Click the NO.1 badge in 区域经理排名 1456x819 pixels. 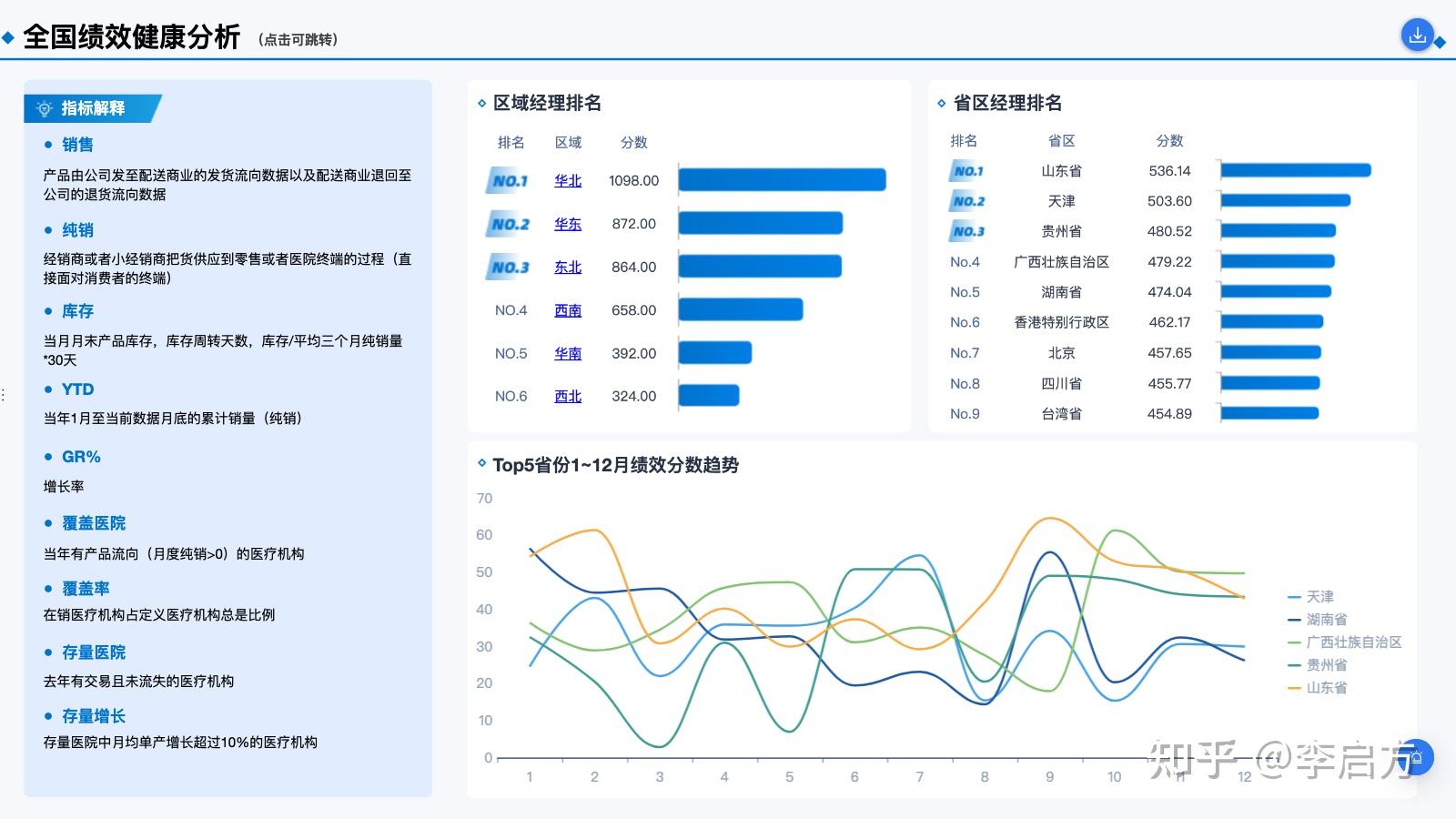(x=510, y=180)
